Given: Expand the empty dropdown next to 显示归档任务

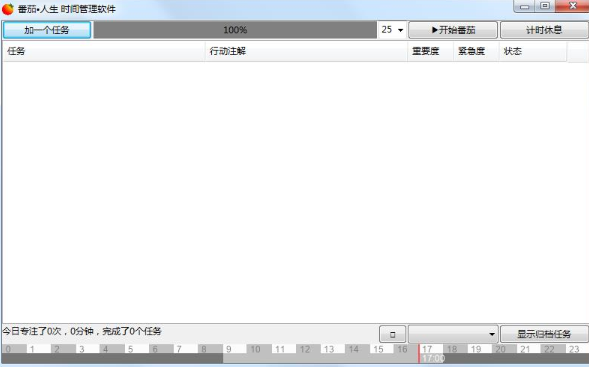Looking at the screenshot, I should point(453,334).
